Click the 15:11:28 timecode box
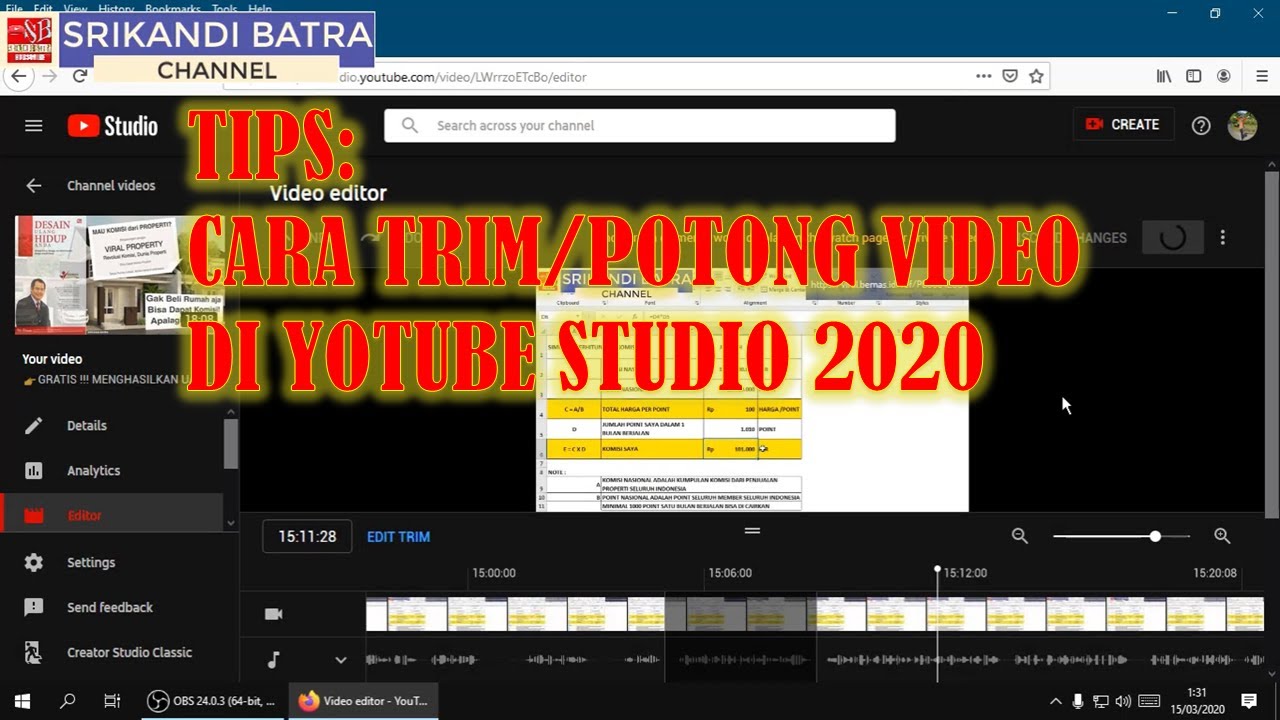The image size is (1280, 720). (x=307, y=537)
